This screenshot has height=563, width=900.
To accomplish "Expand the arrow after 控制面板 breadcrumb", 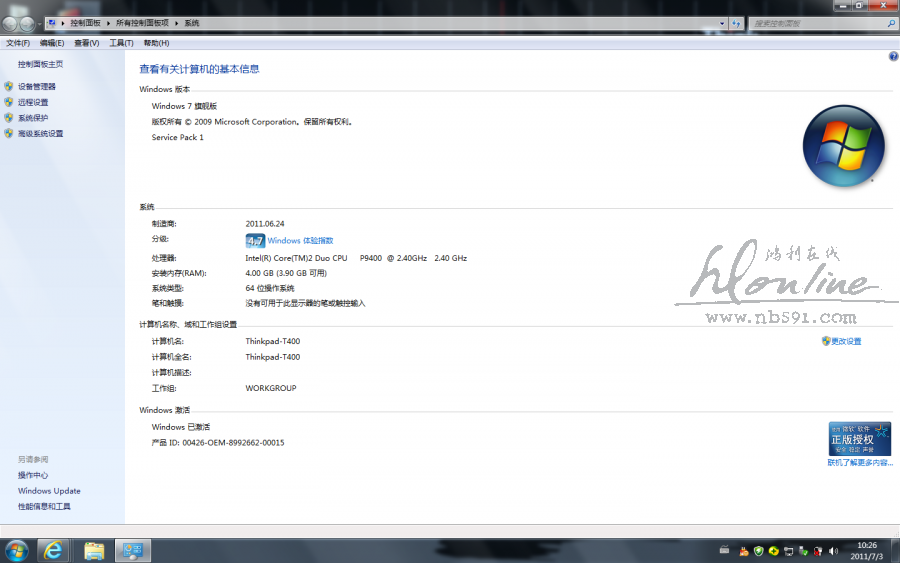I will click(x=109, y=22).
